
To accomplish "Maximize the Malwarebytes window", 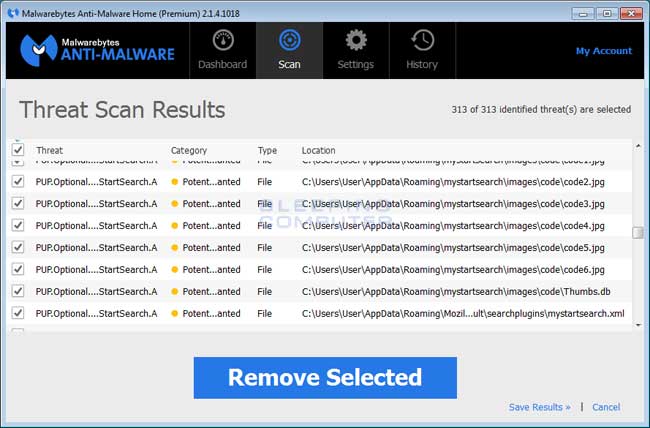I will [607, 14].
